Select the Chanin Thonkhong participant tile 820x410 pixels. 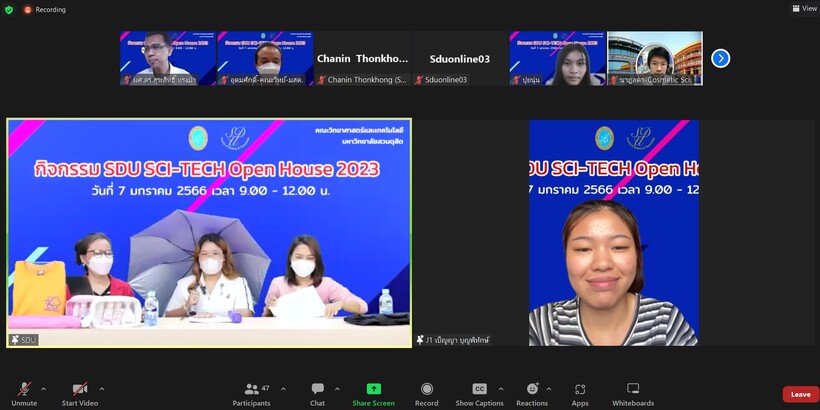(x=362, y=59)
